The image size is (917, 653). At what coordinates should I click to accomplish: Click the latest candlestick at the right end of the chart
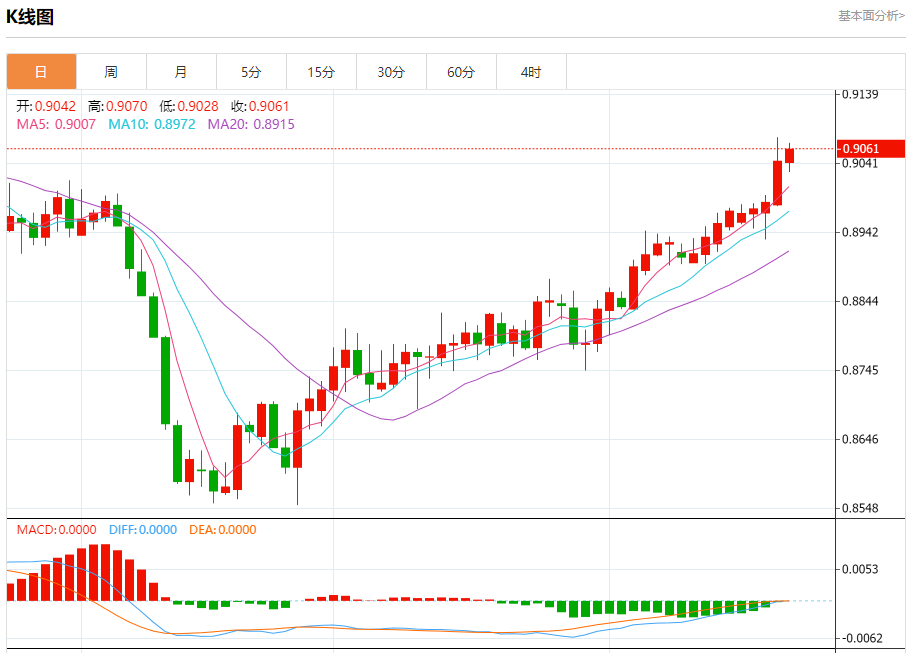[790, 156]
